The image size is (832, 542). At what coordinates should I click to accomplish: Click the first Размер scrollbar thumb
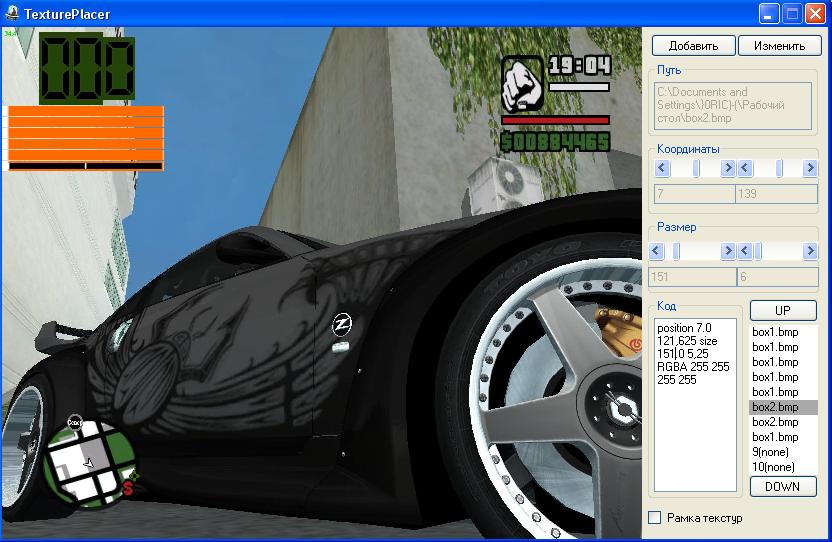tap(676, 251)
